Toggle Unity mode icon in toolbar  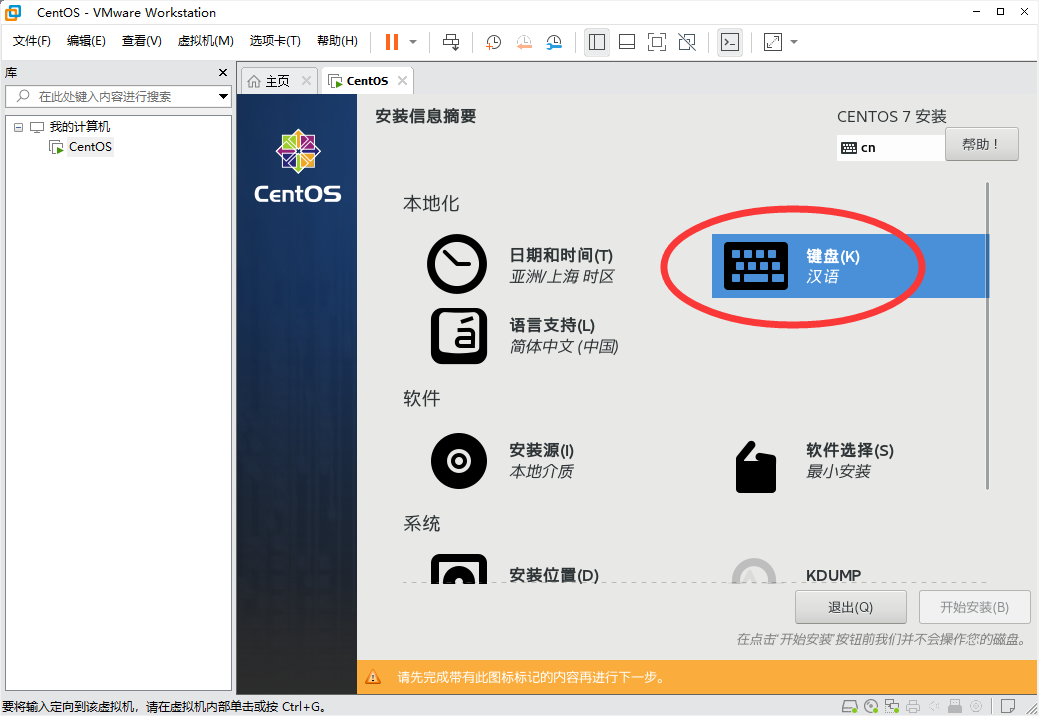click(687, 42)
